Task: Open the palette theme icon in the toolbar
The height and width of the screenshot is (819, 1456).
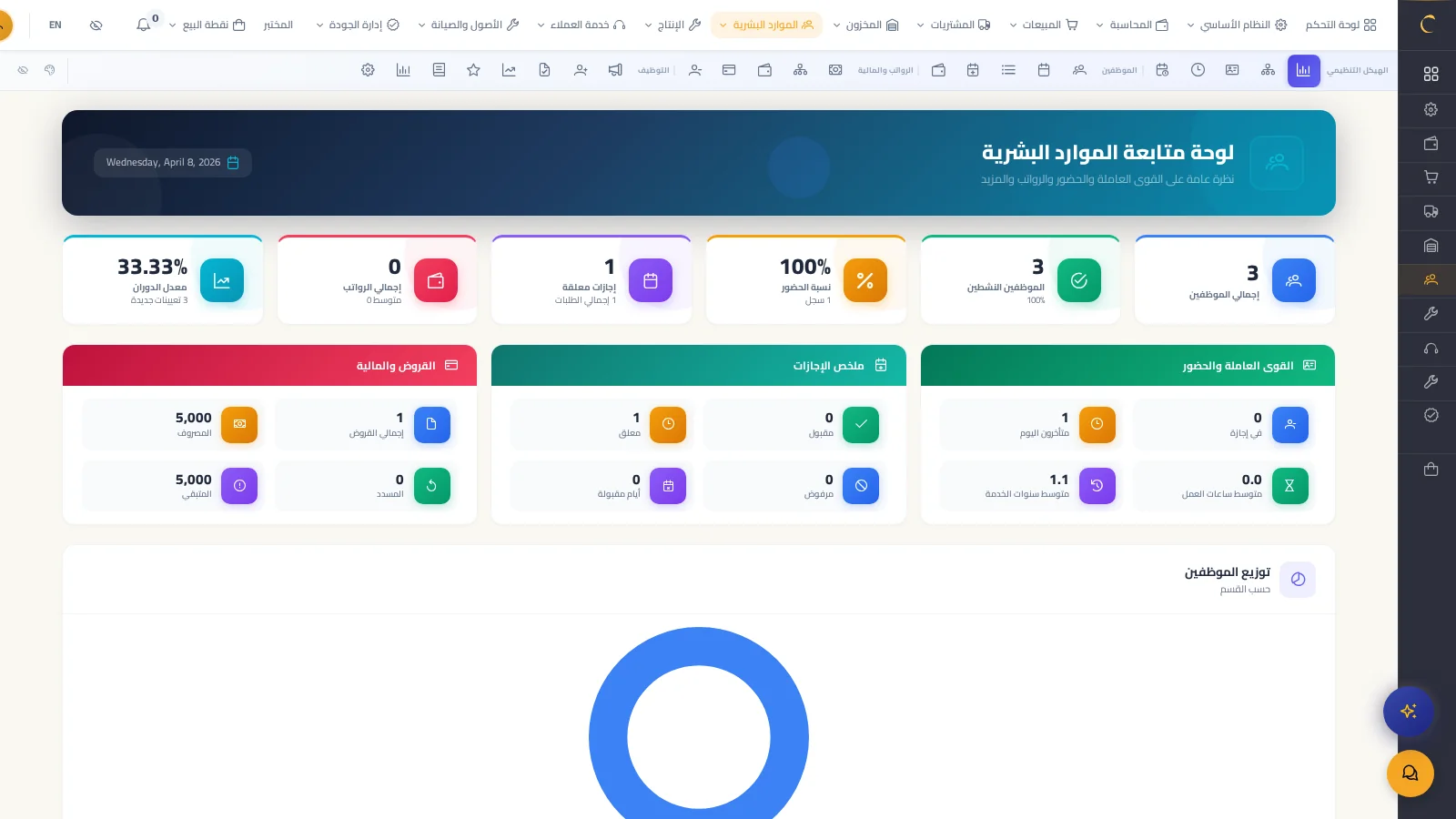Action: click(x=50, y=70)
